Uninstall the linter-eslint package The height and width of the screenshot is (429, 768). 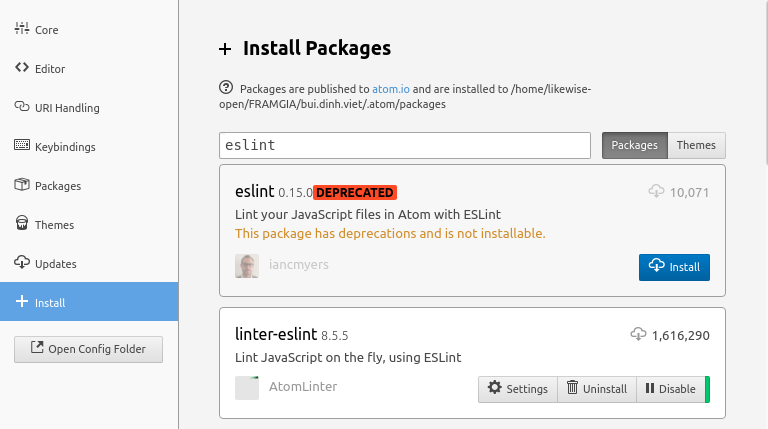coord(596,389)
